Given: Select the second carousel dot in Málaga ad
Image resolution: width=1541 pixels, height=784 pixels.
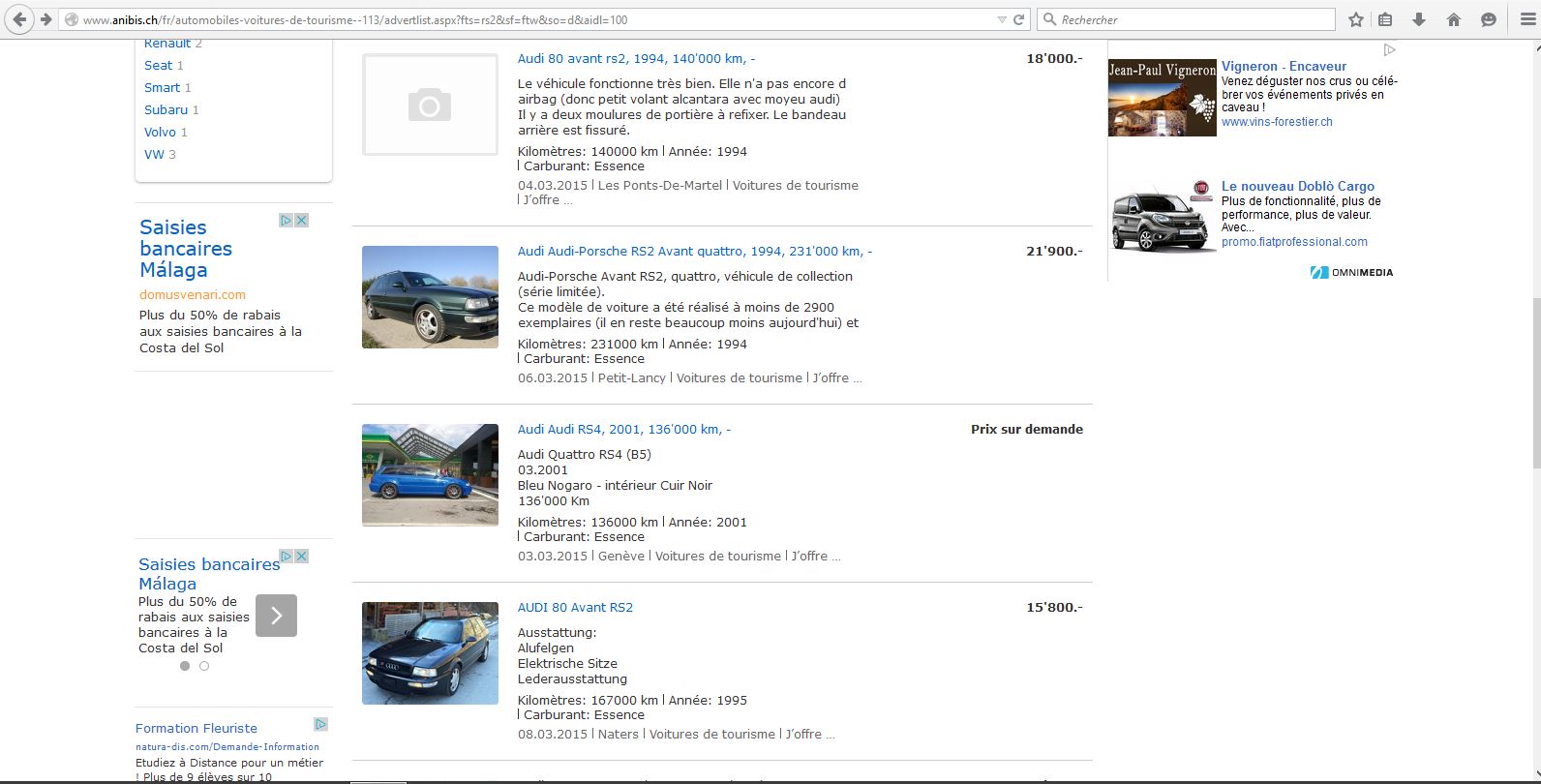Looking at the screenshot, I should [x=204, y=666].
